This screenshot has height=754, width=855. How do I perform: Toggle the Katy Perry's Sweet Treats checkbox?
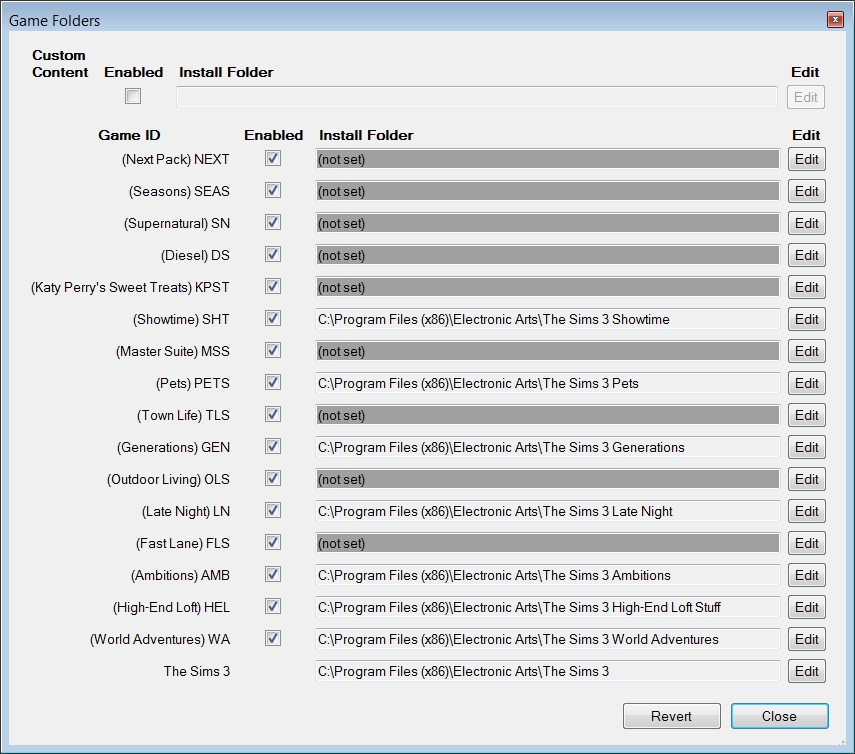tap(273, 286)
